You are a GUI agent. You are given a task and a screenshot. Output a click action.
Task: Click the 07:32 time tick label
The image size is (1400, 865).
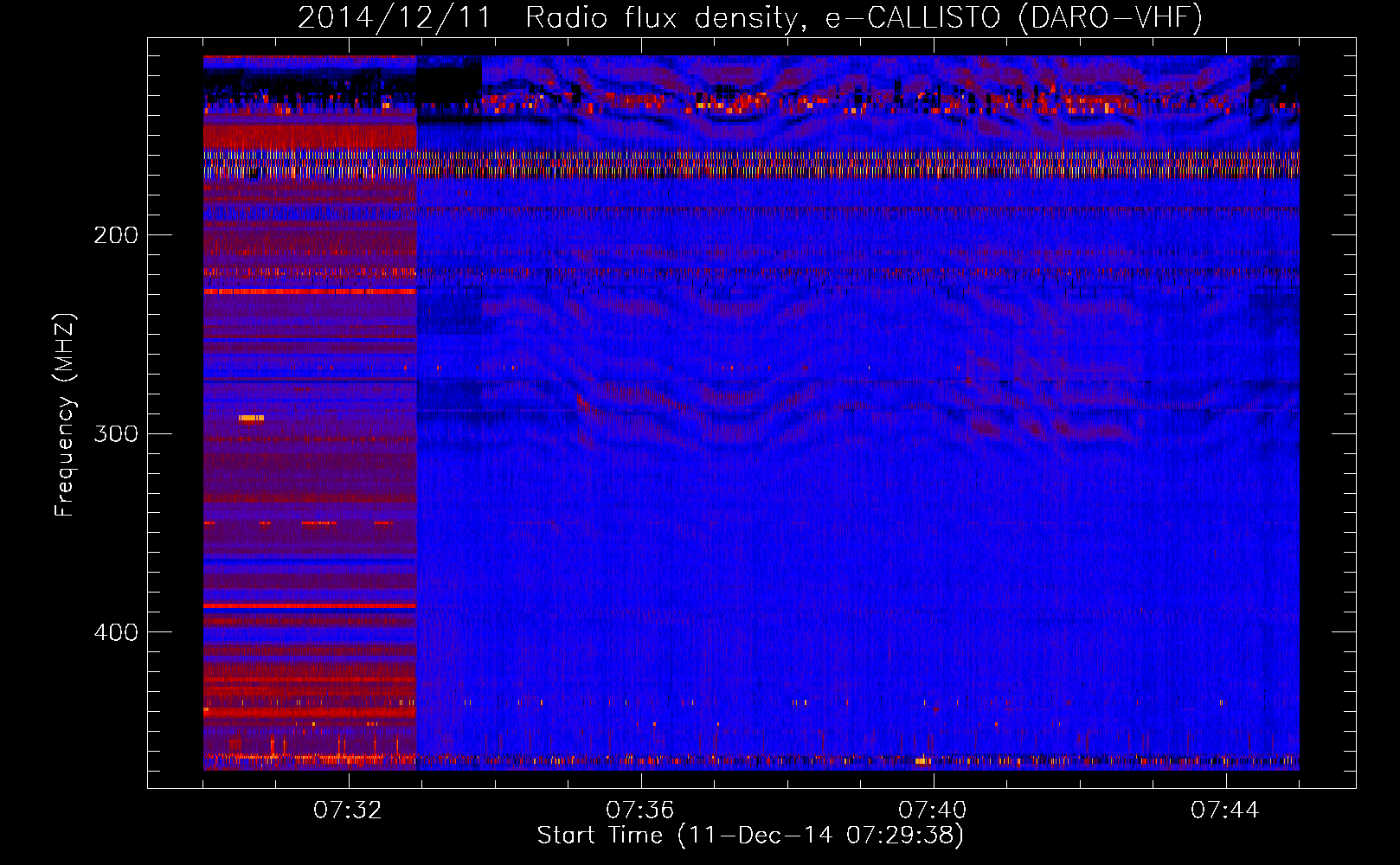[x=348, y=811]
